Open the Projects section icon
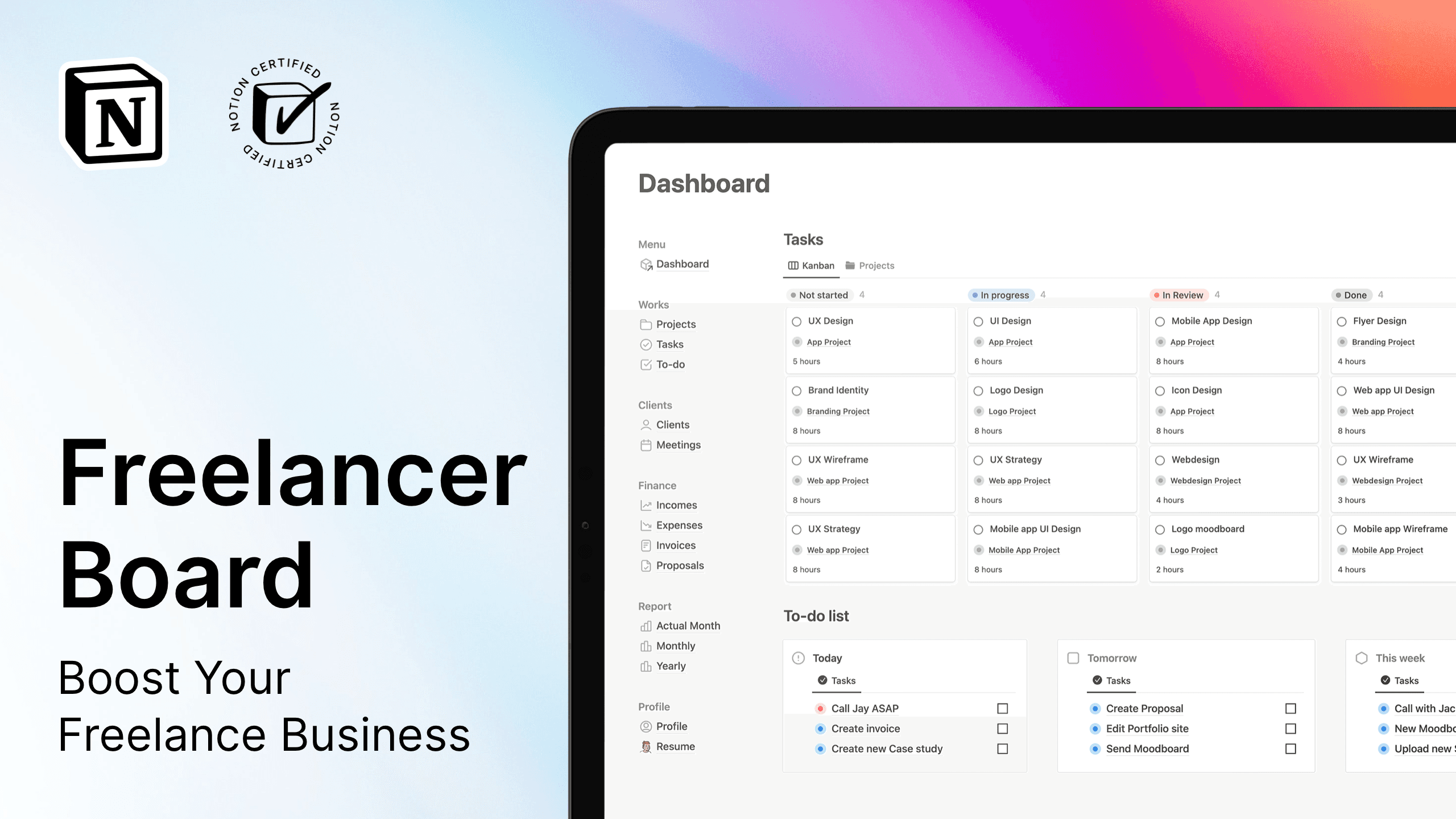1456x819 pixels. pyautogui.click(x=645, y=324)
